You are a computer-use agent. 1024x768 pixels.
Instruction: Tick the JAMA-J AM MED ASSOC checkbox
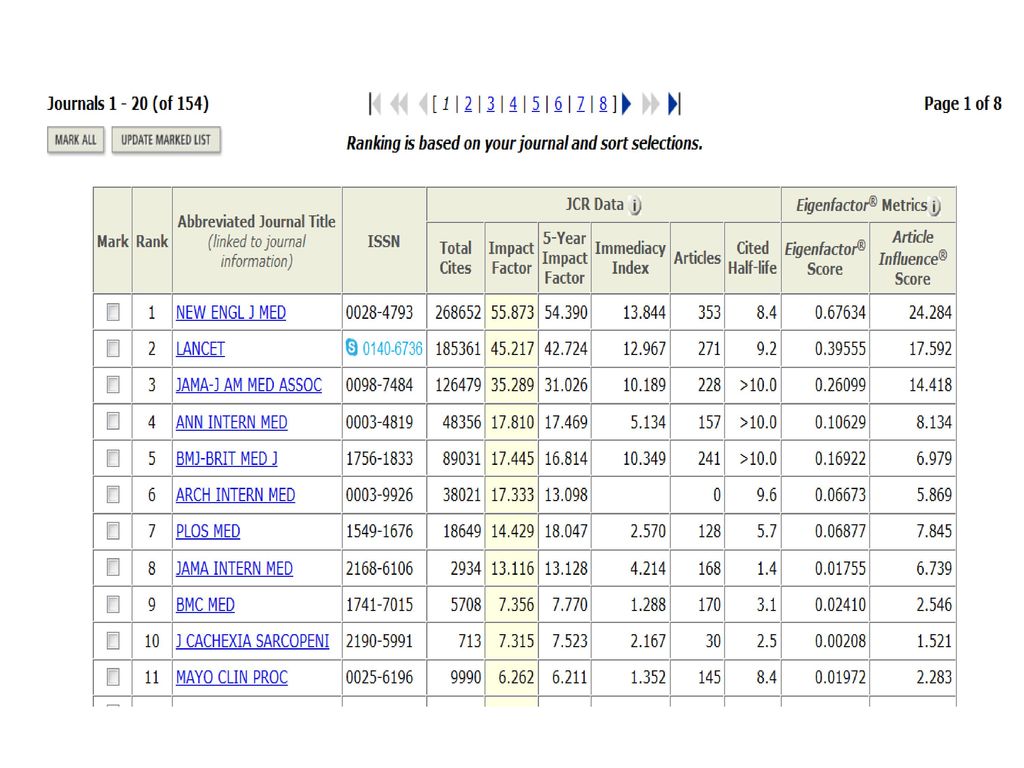[x=113, y=385]
